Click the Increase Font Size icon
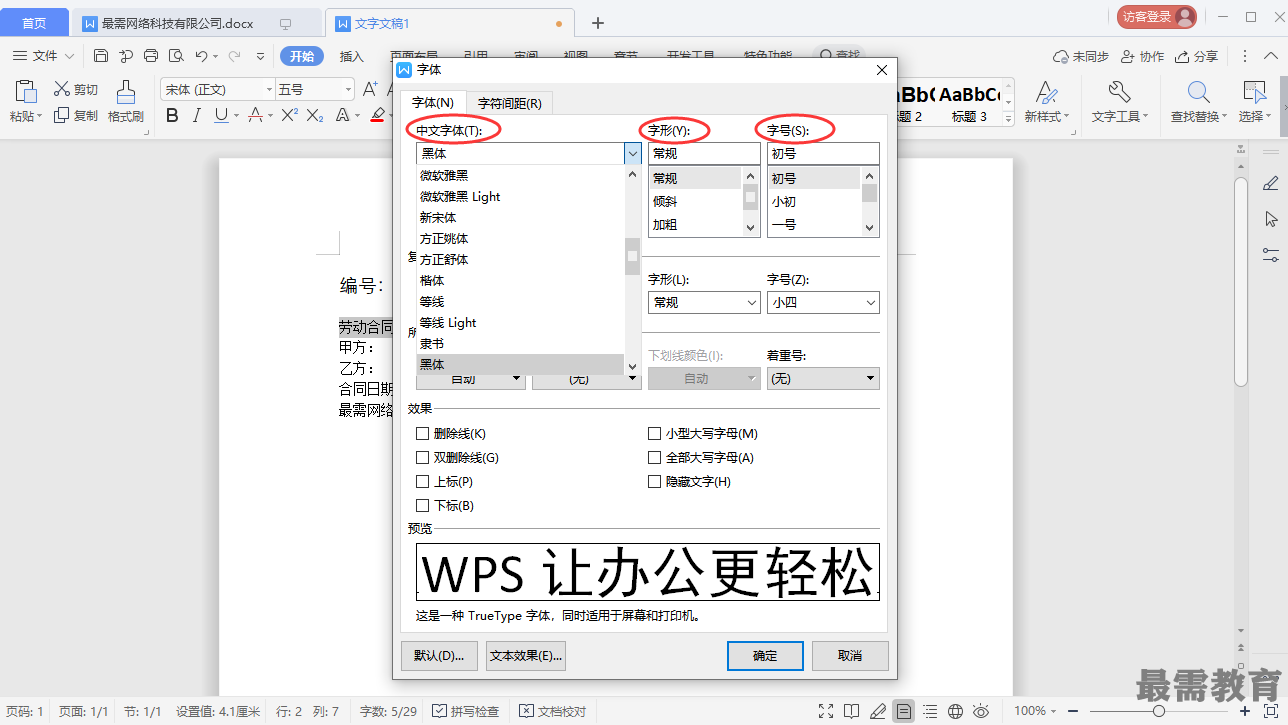This screenshot has height=725, width=1288. 370,89
